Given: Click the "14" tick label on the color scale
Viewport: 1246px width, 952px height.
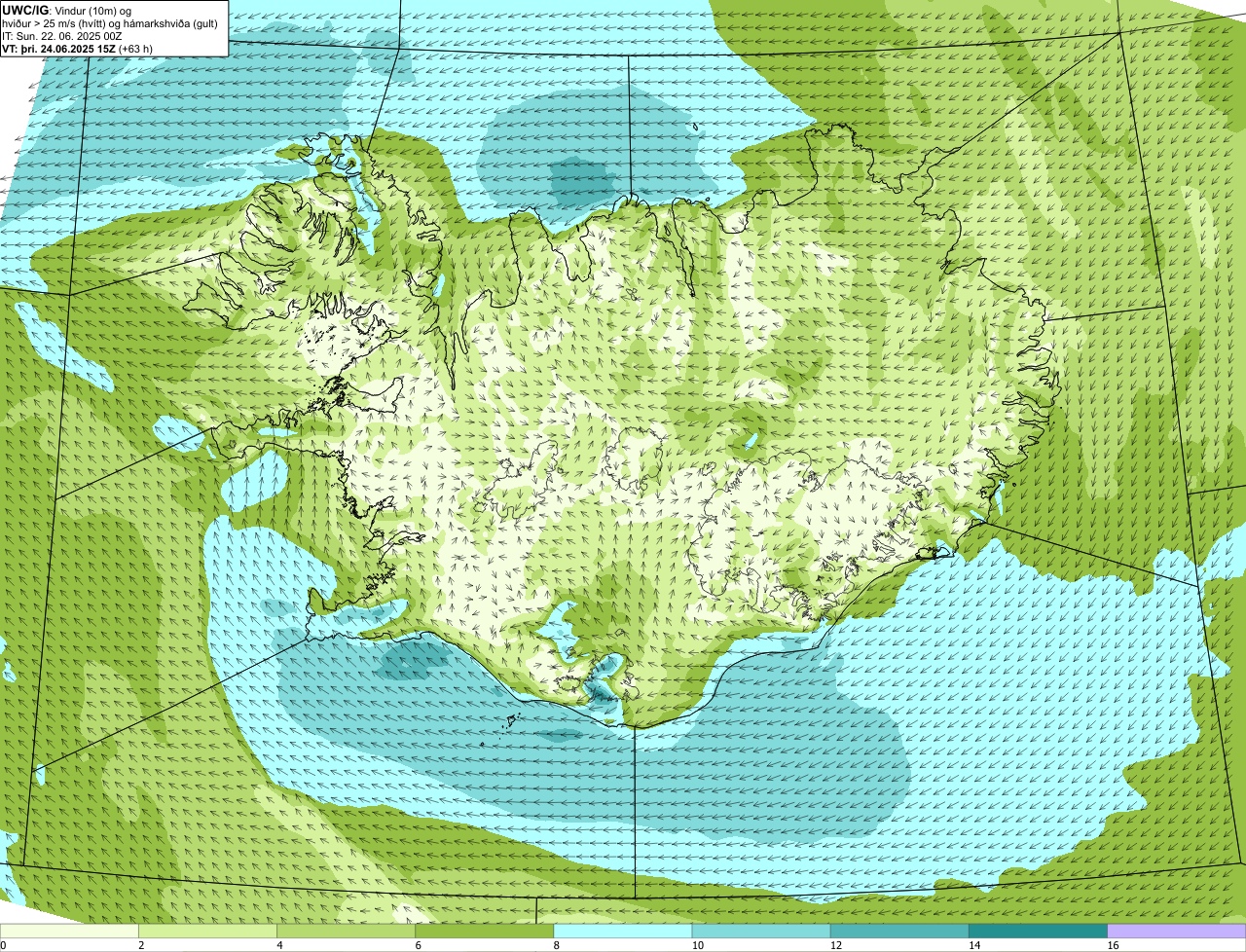Looking at the screenshot, I should [x=973, y=945].
